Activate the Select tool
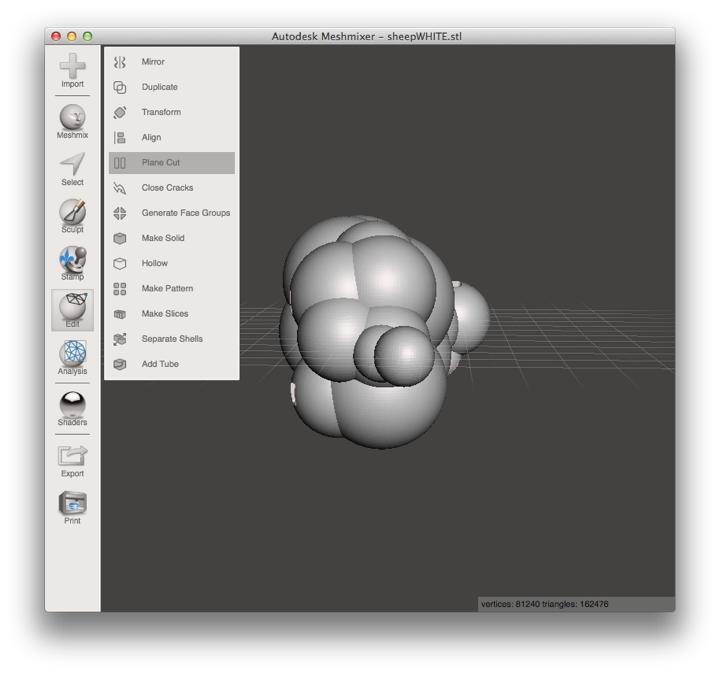 [x=72, y=168]
